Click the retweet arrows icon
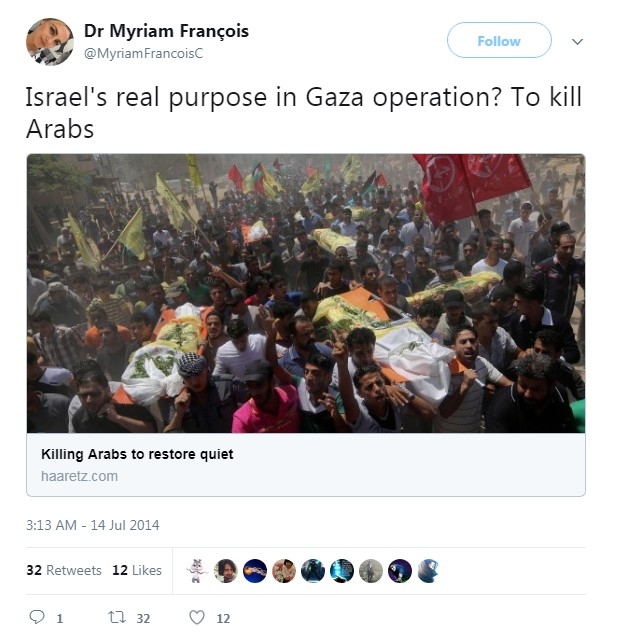The height and width of the screenshot is (636, 623). click(x=117, y=617)
